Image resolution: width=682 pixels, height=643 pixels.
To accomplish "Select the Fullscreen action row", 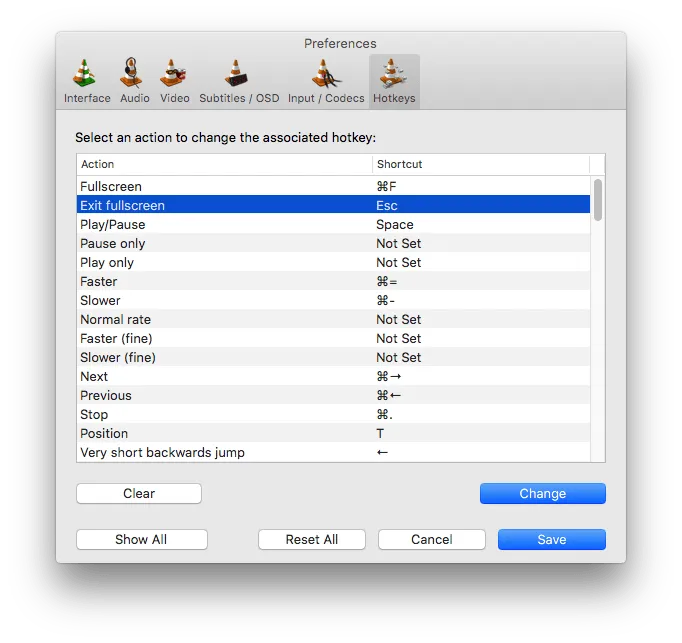I will point(333,186).
